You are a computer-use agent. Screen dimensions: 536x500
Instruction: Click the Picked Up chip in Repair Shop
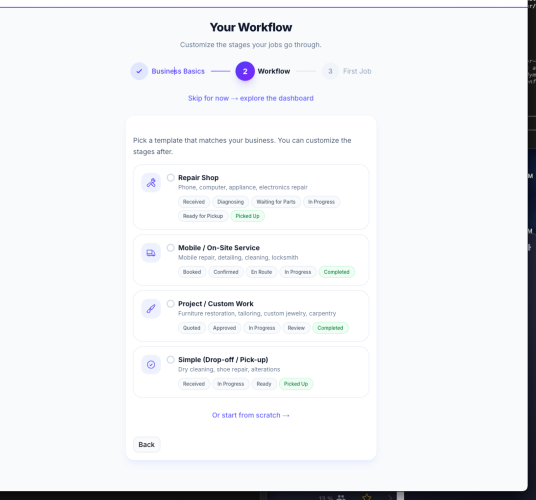(x=247, y=216)
